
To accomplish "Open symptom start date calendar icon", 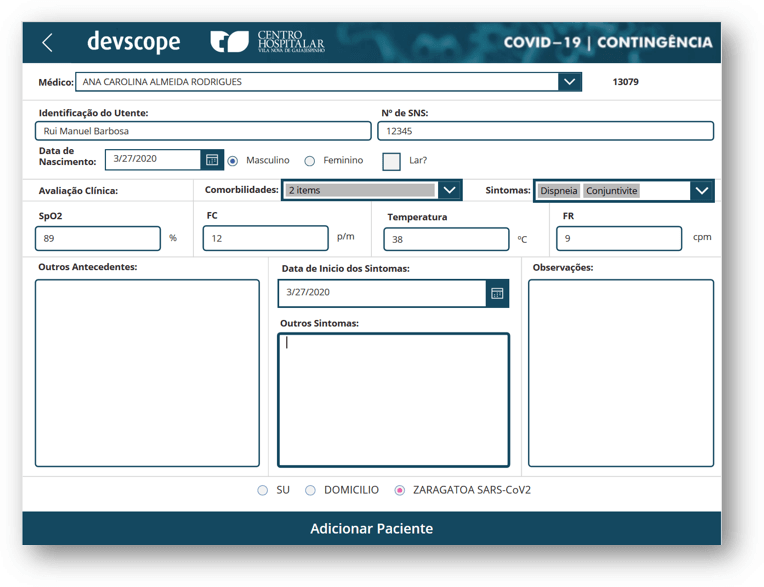I will pyautogui.click(x=497, y=293).
